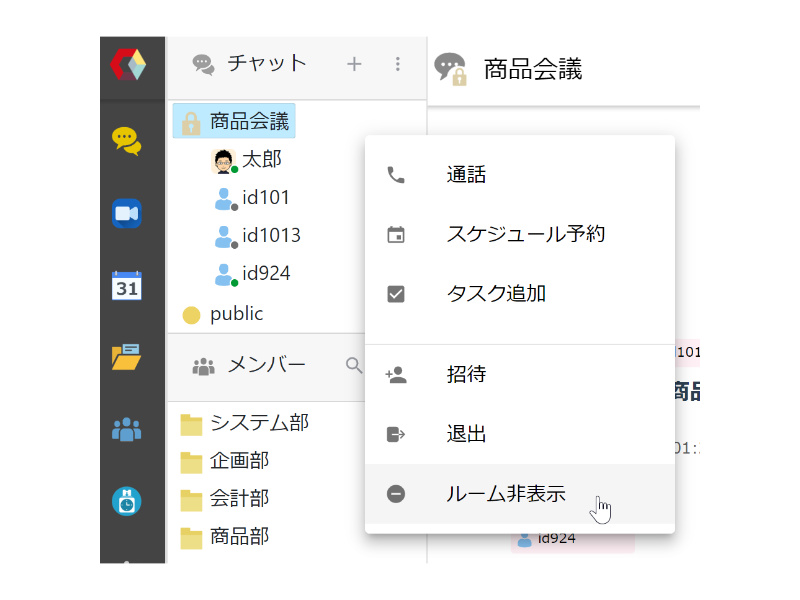Screen dimensions: 800x600
Task: Click the minus circle icon for ルーム非表示
Action: 396,494
